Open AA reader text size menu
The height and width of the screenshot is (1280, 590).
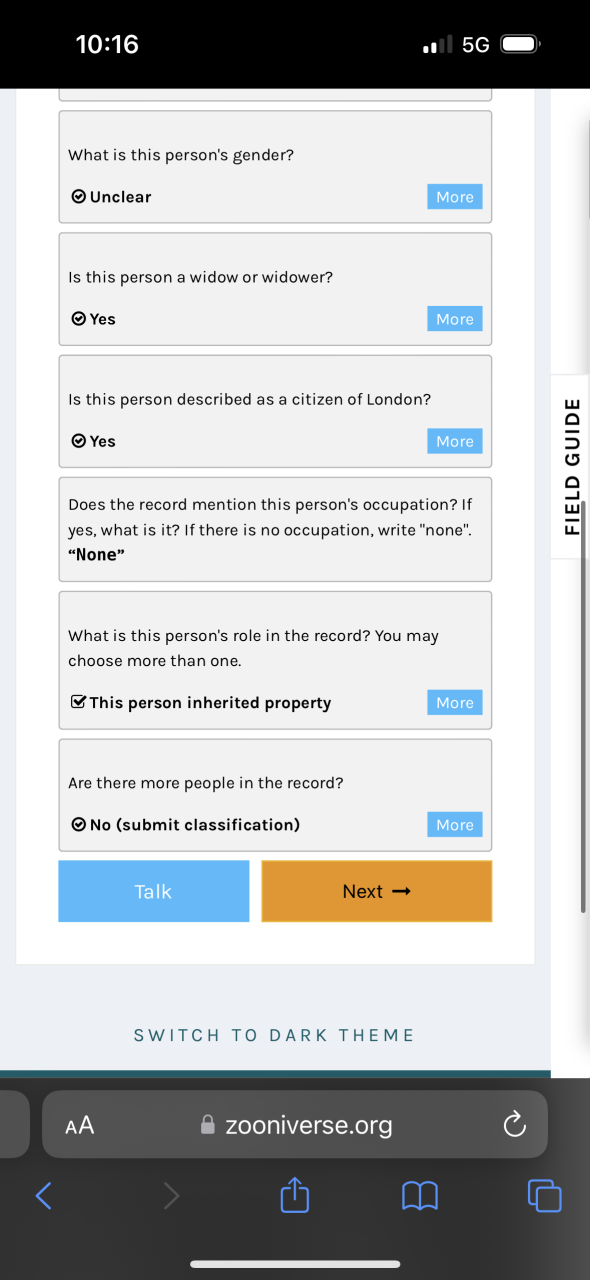[79, 1126]
